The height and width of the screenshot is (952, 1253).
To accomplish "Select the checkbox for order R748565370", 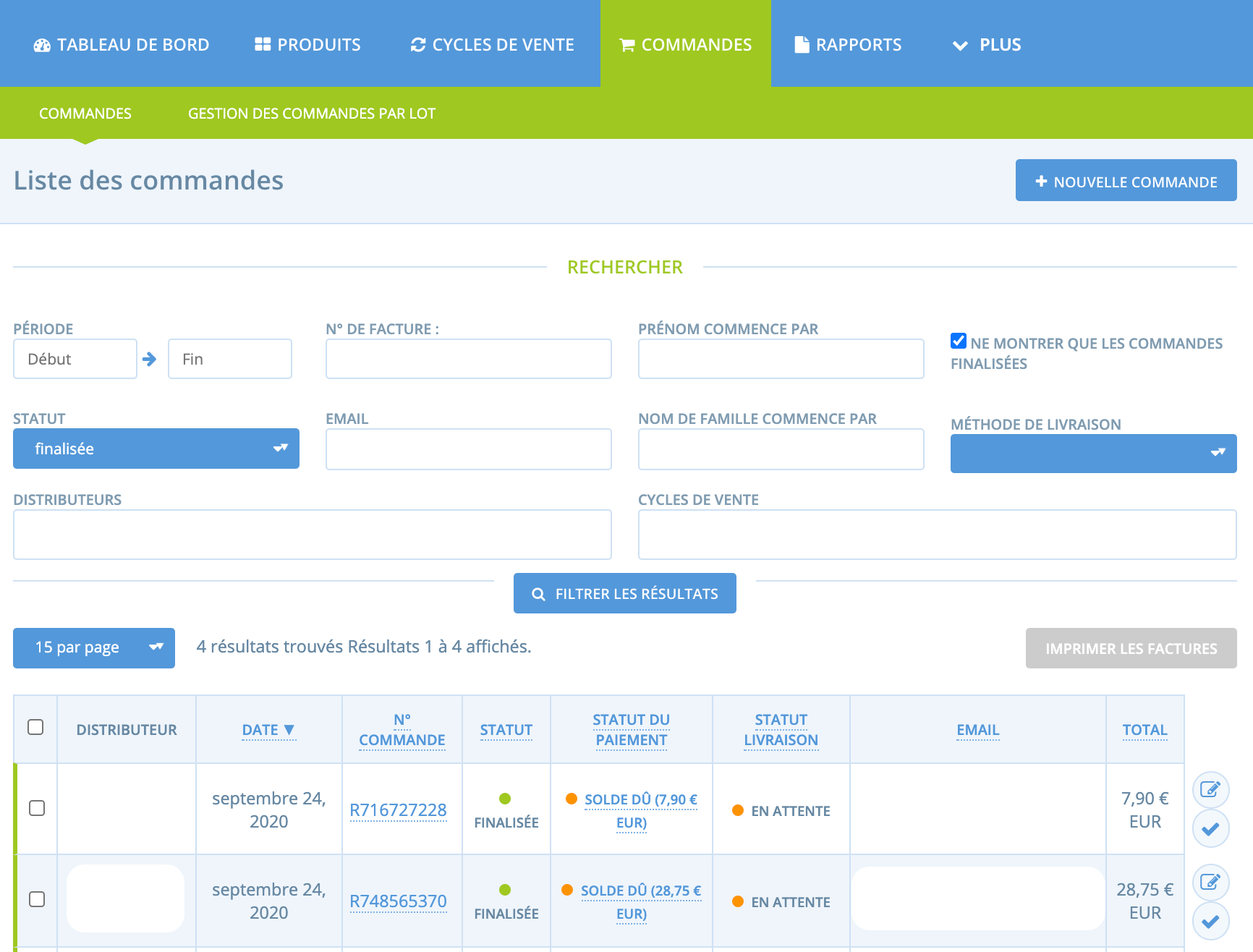I will (x=37, y=899).
